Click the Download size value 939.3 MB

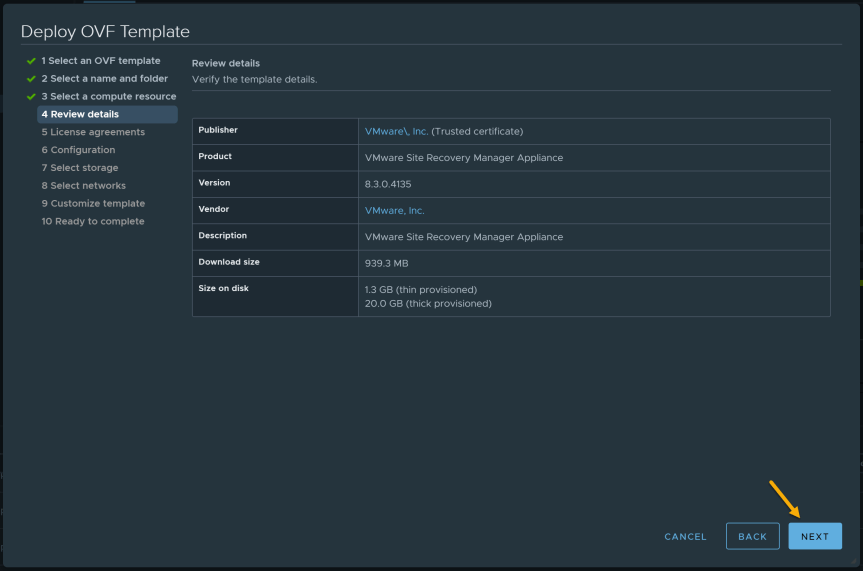386,263
